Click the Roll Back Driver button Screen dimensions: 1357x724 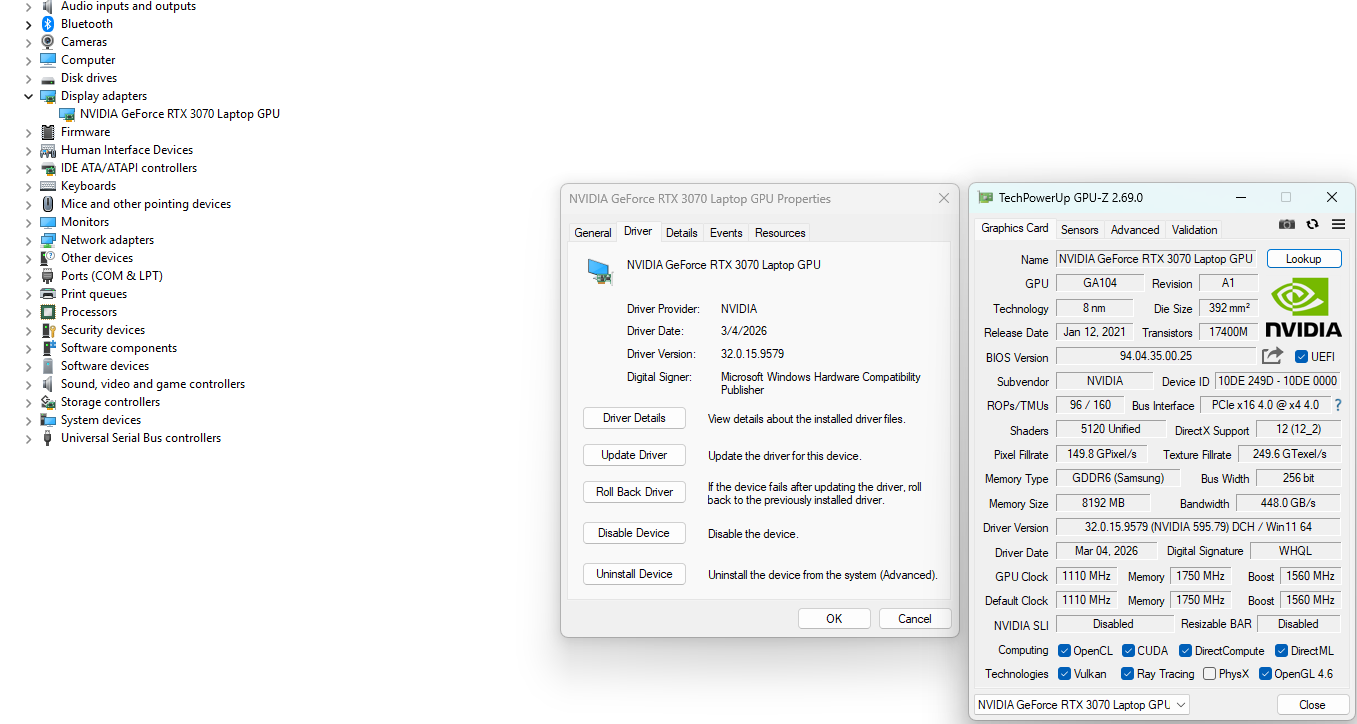tap(634, 492)
